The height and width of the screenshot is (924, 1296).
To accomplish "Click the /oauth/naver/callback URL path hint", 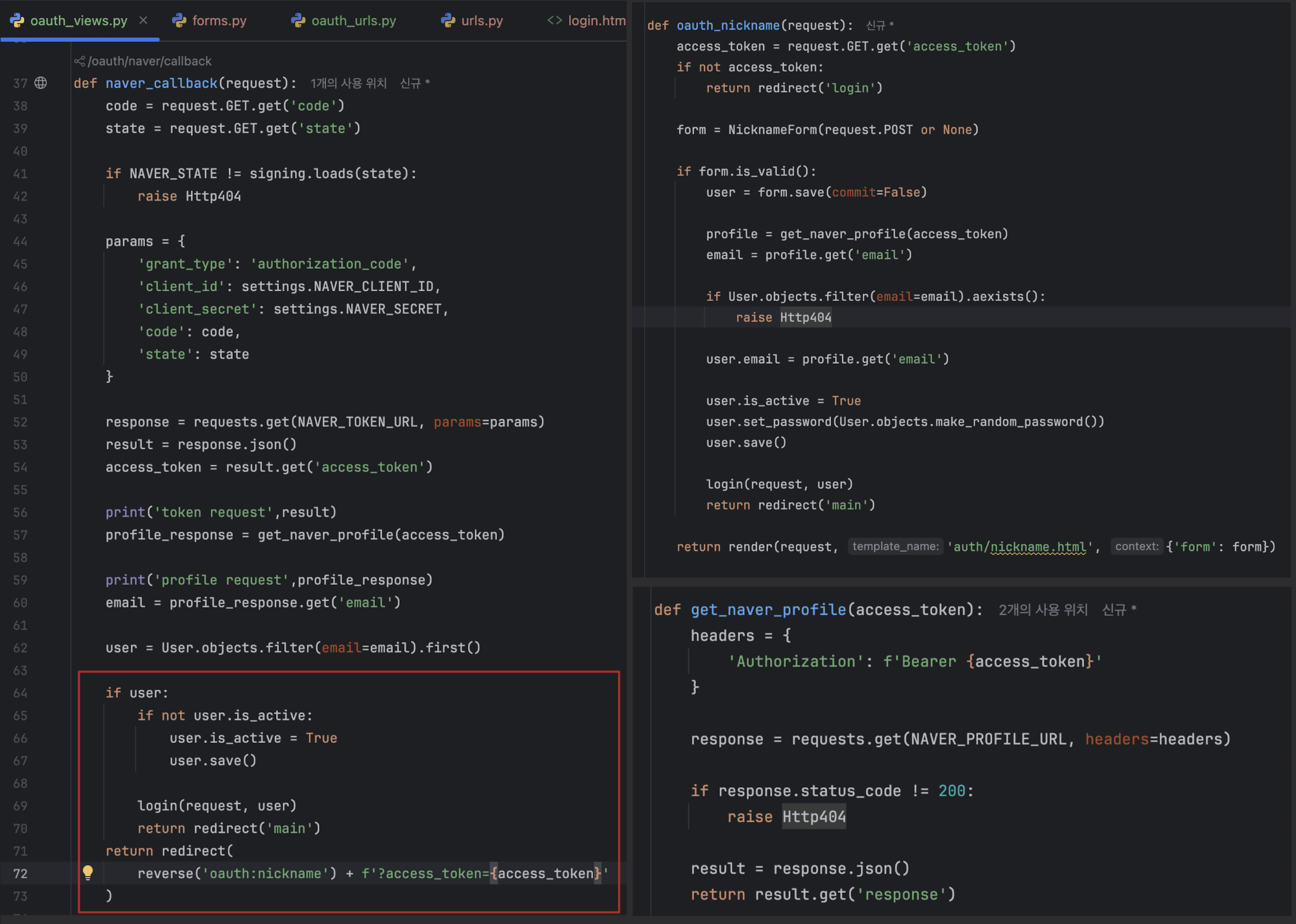I will point(149,61).
